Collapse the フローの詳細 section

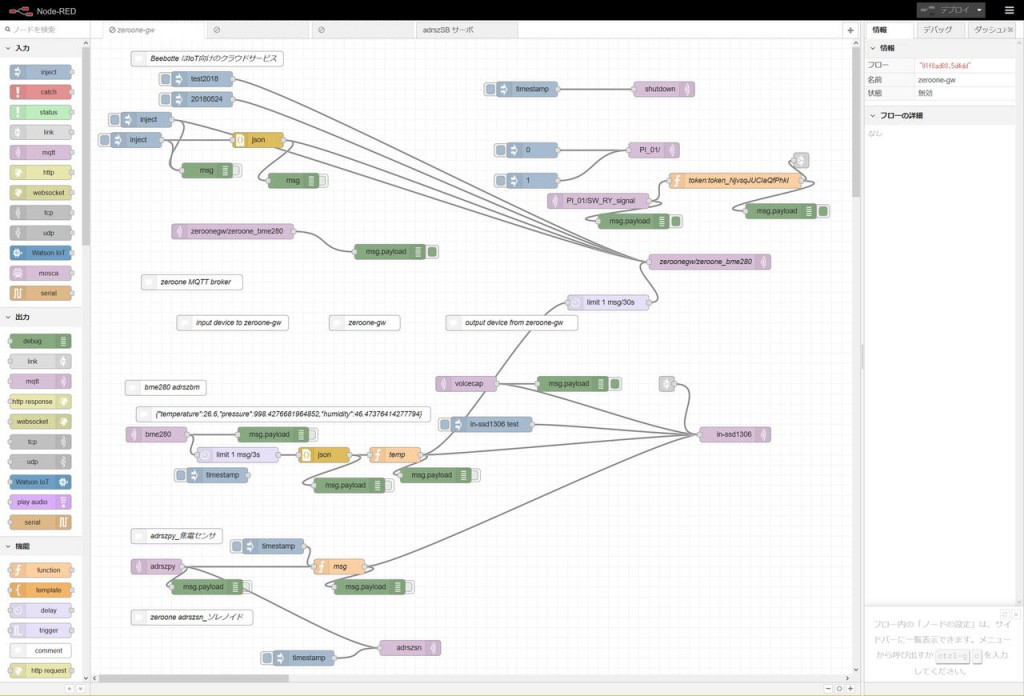pyautogui.click(x=872, y=116)
